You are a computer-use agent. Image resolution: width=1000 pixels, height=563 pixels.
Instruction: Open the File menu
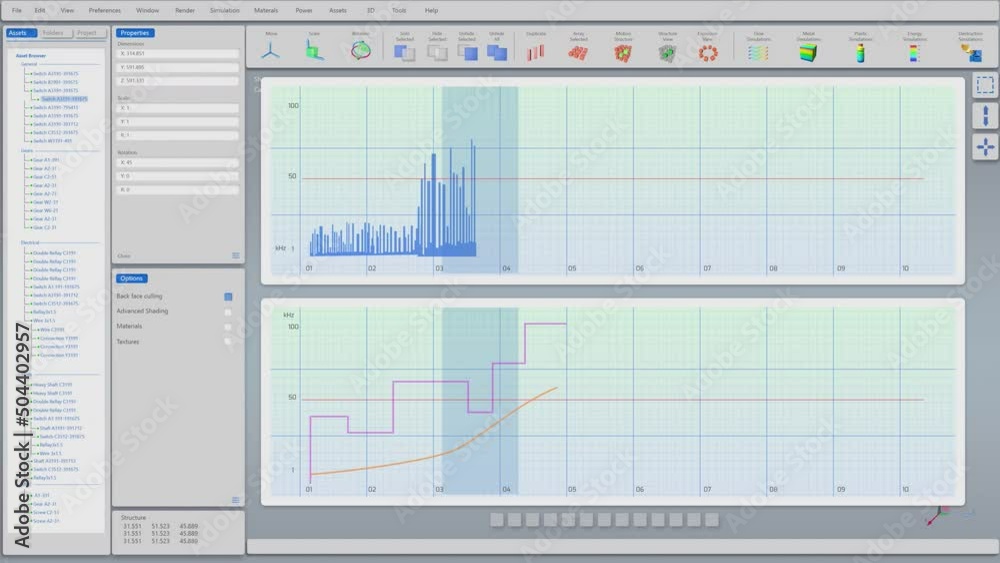coord(17,10)
